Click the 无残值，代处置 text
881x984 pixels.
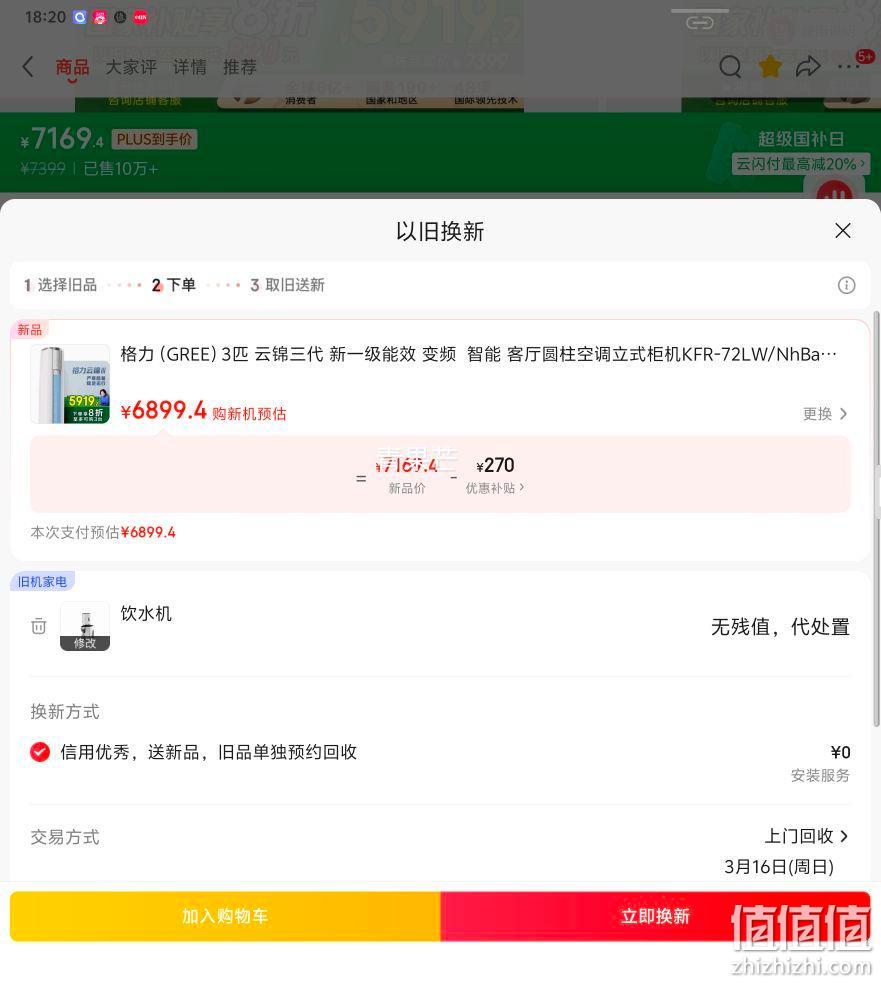click(780, 626)
